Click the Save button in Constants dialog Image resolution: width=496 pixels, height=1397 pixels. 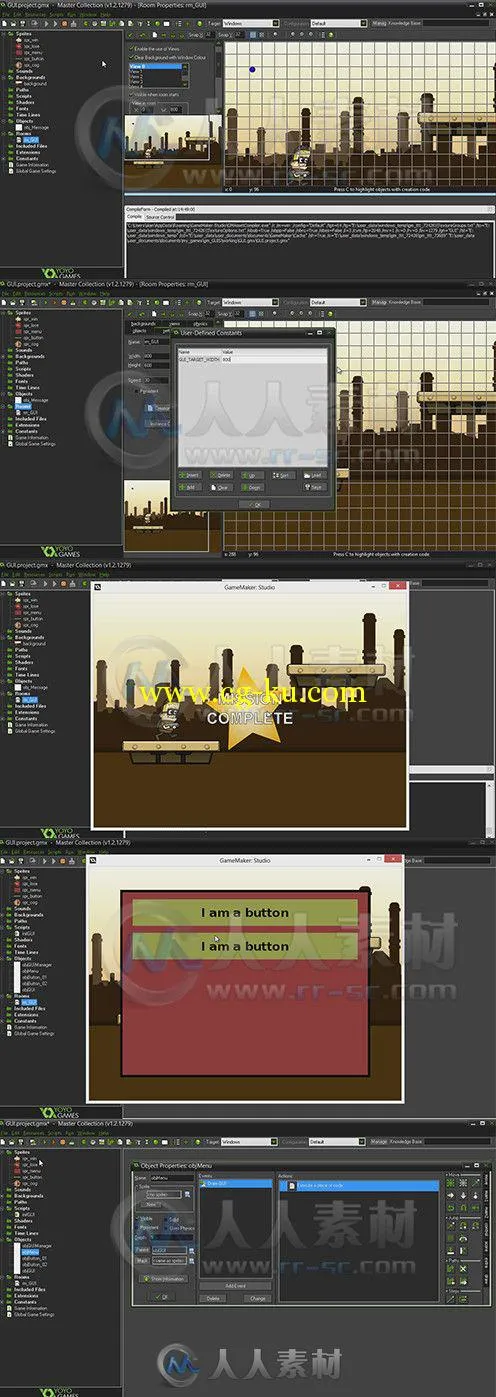coord(315,487)
